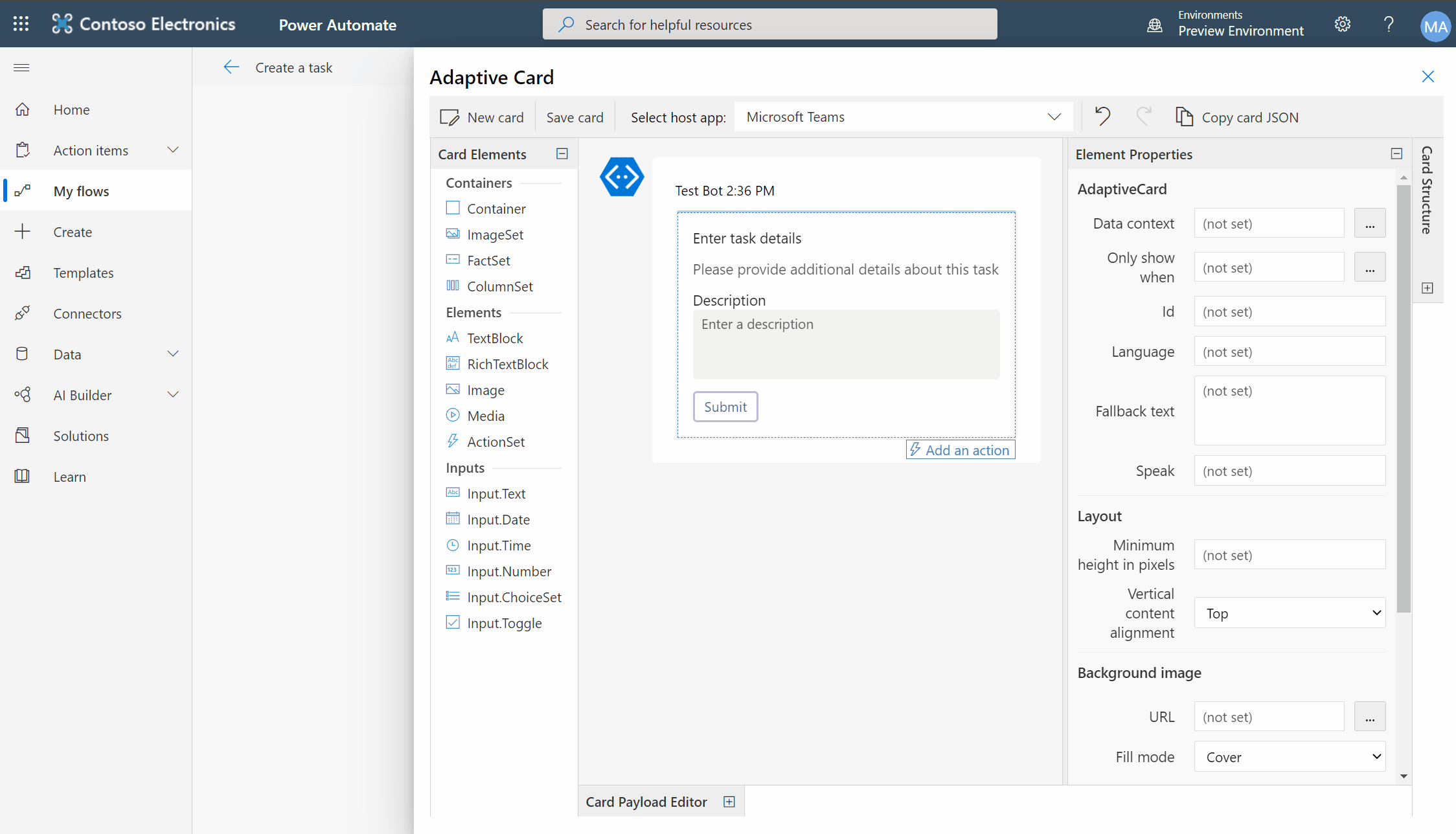Viewport: 1456px width, 834px height.
Task: Select the Container element
Action: coord(486,208)
